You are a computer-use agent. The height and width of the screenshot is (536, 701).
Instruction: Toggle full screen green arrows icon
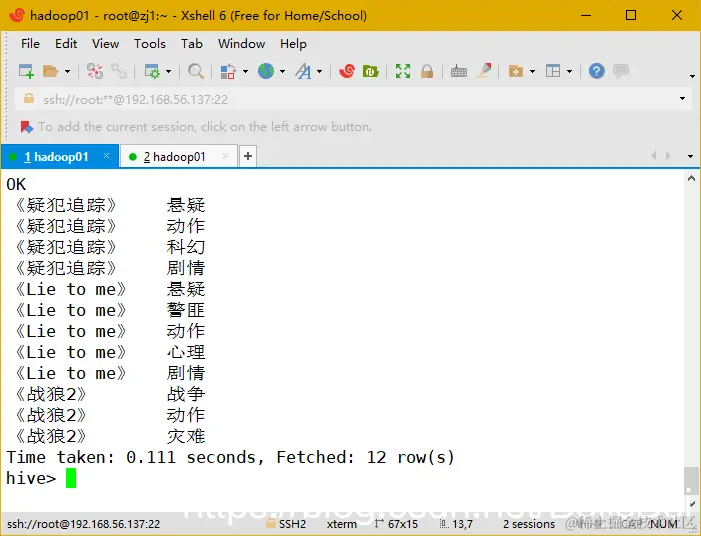tap(403, 71)
